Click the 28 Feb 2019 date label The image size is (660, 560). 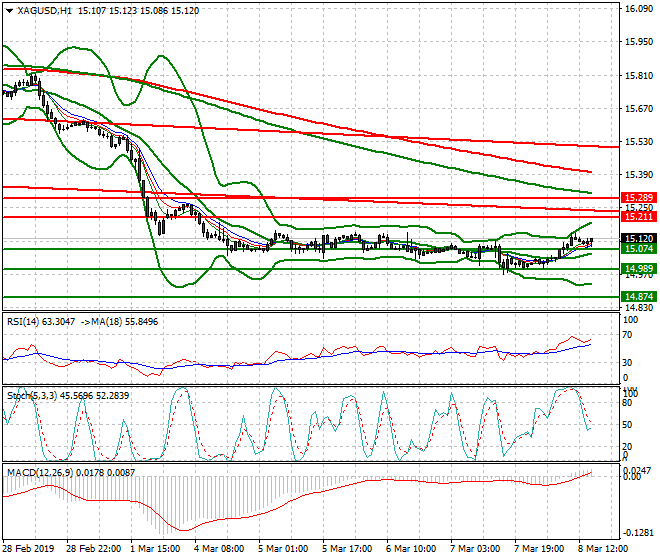coord(29,551)
